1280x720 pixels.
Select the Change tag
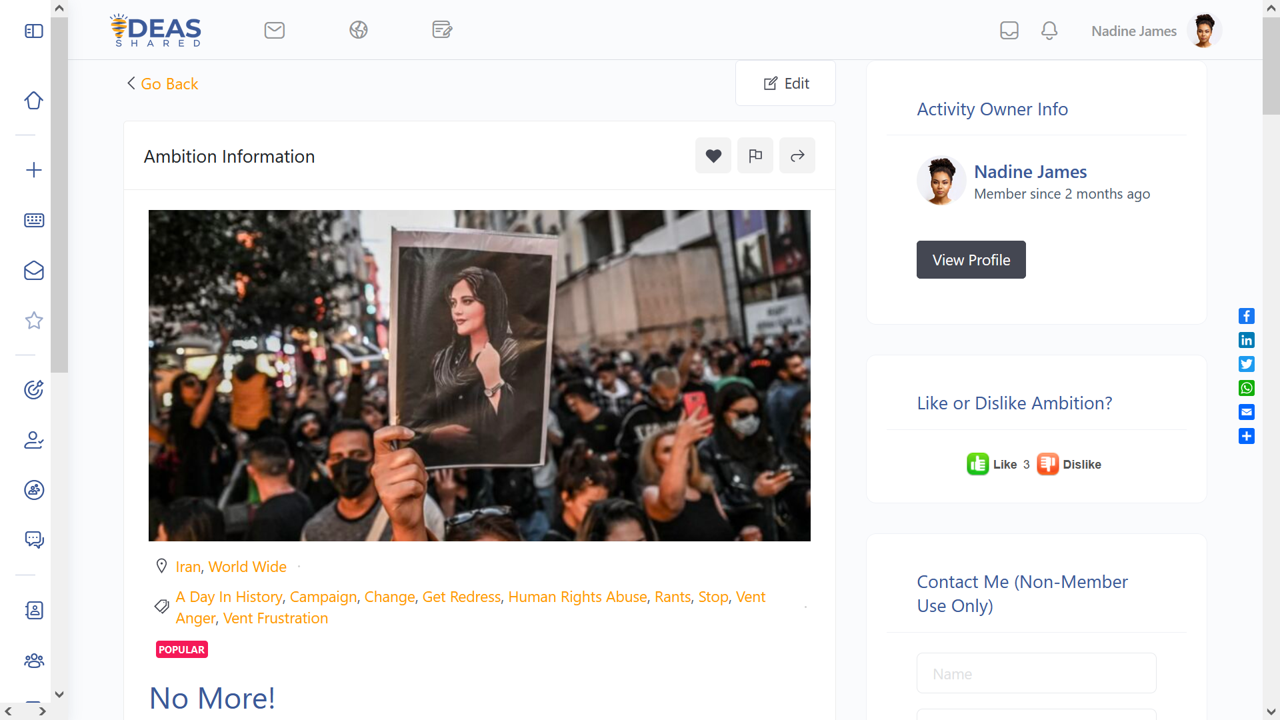[389, 597]
